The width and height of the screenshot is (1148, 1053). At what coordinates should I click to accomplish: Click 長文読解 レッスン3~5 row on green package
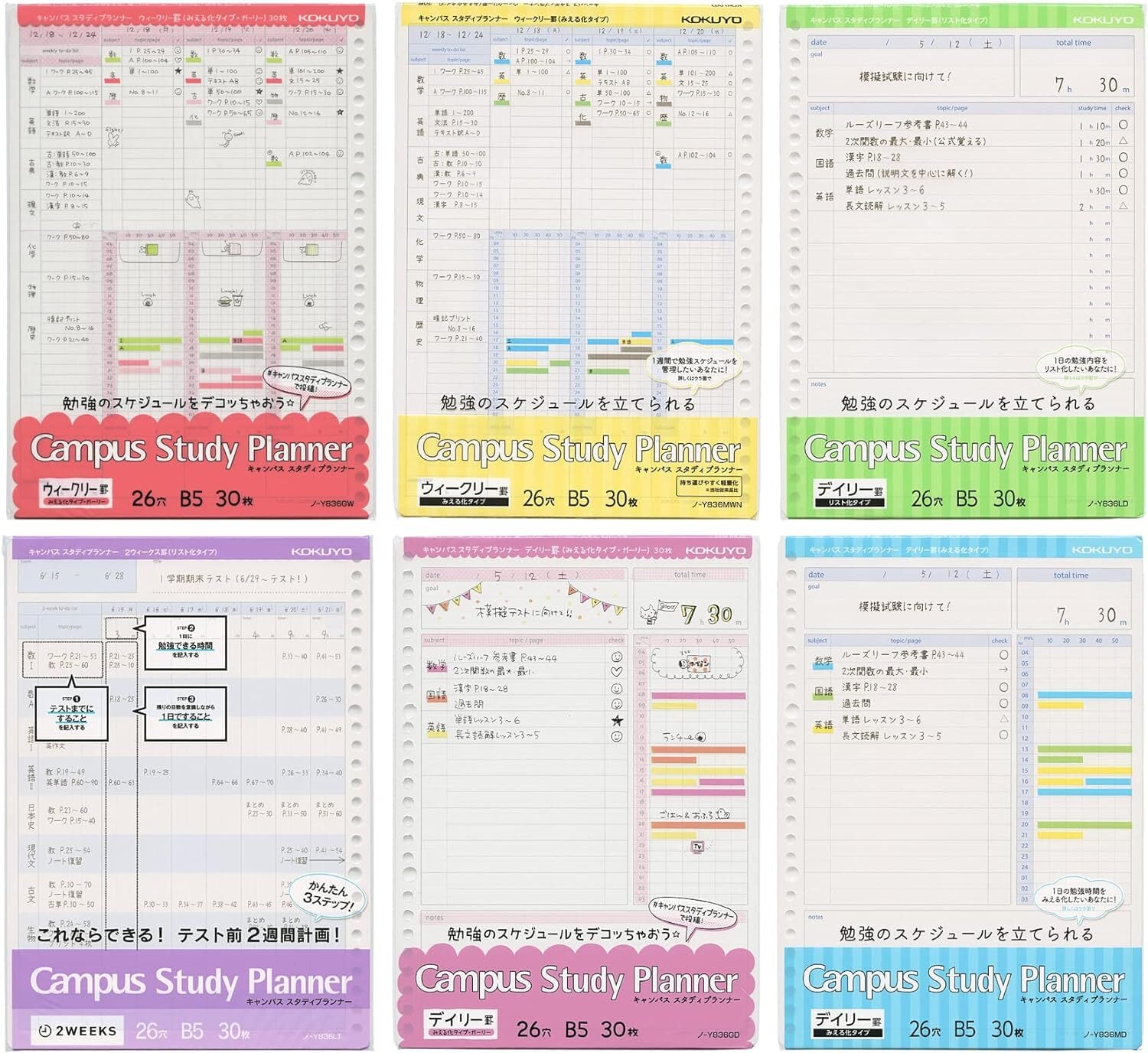click(895, 206)
